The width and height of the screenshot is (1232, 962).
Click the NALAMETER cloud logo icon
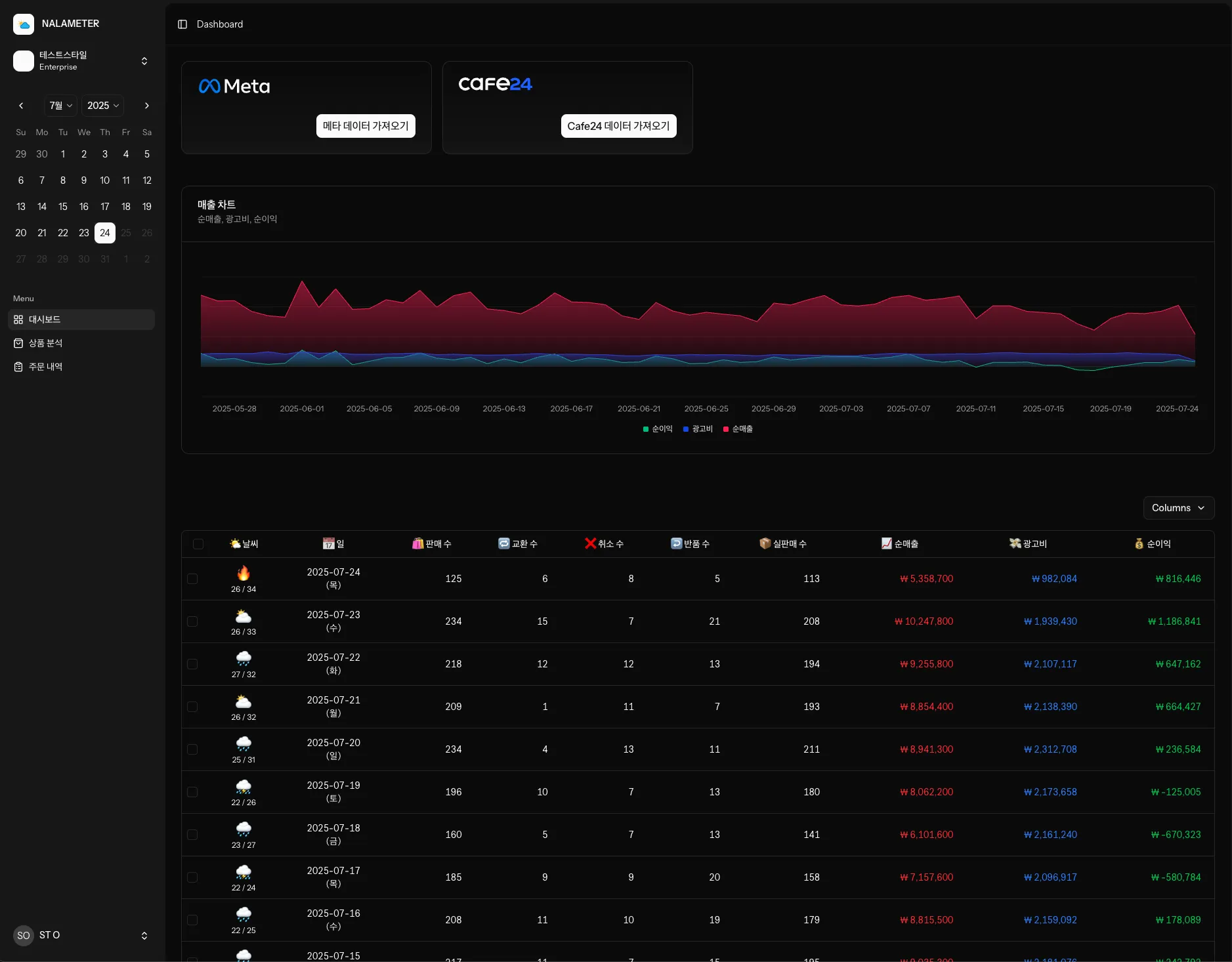(24, 24)
